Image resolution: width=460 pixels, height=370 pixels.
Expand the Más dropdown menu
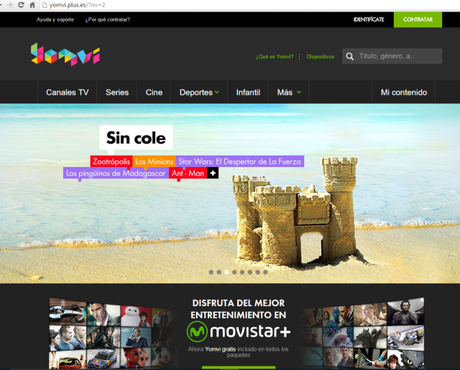pos(289,92)
